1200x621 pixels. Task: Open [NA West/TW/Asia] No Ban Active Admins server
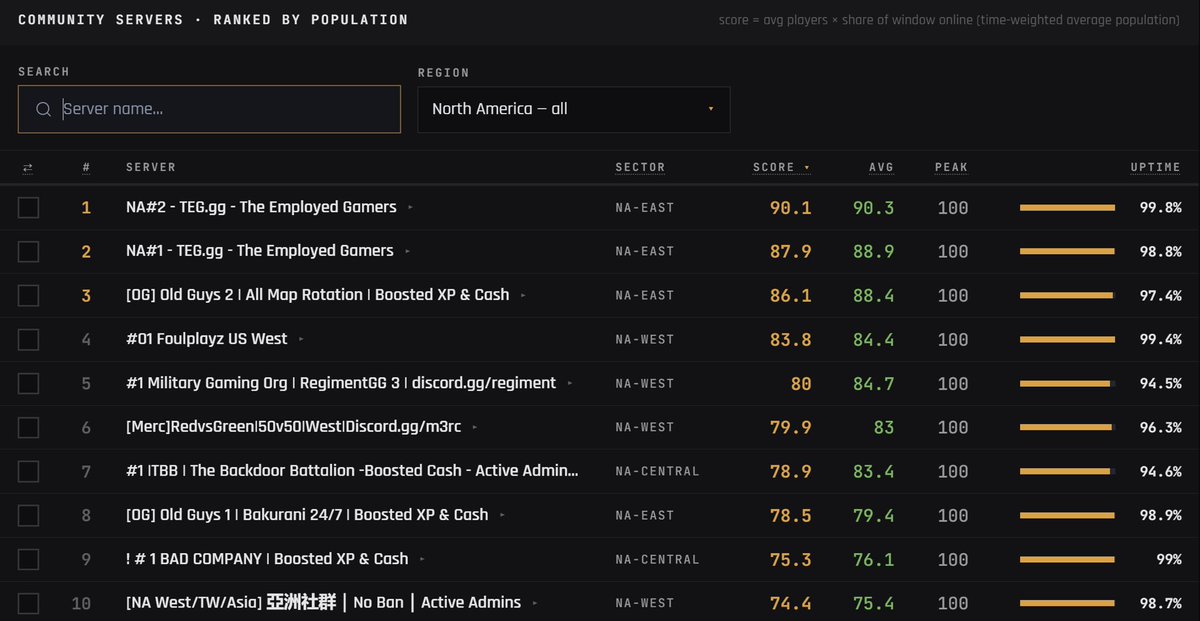[323, 603]
